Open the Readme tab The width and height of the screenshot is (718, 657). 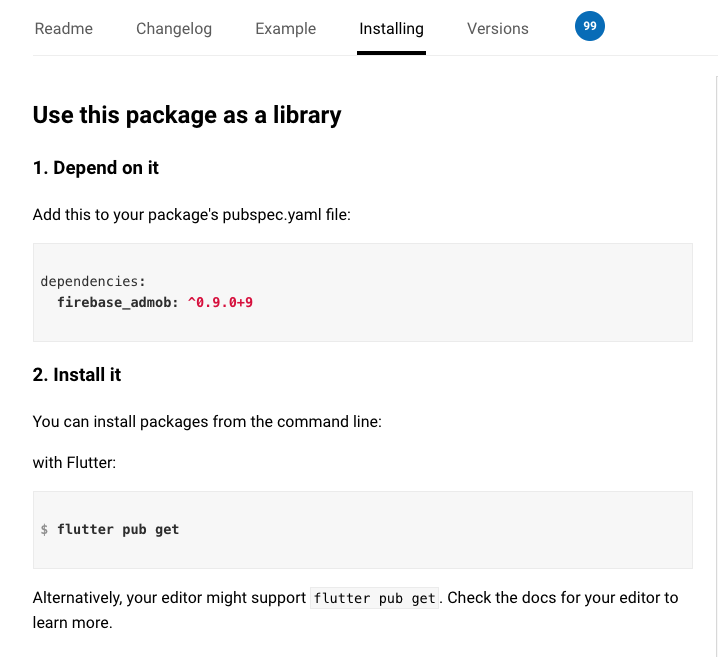64,28
